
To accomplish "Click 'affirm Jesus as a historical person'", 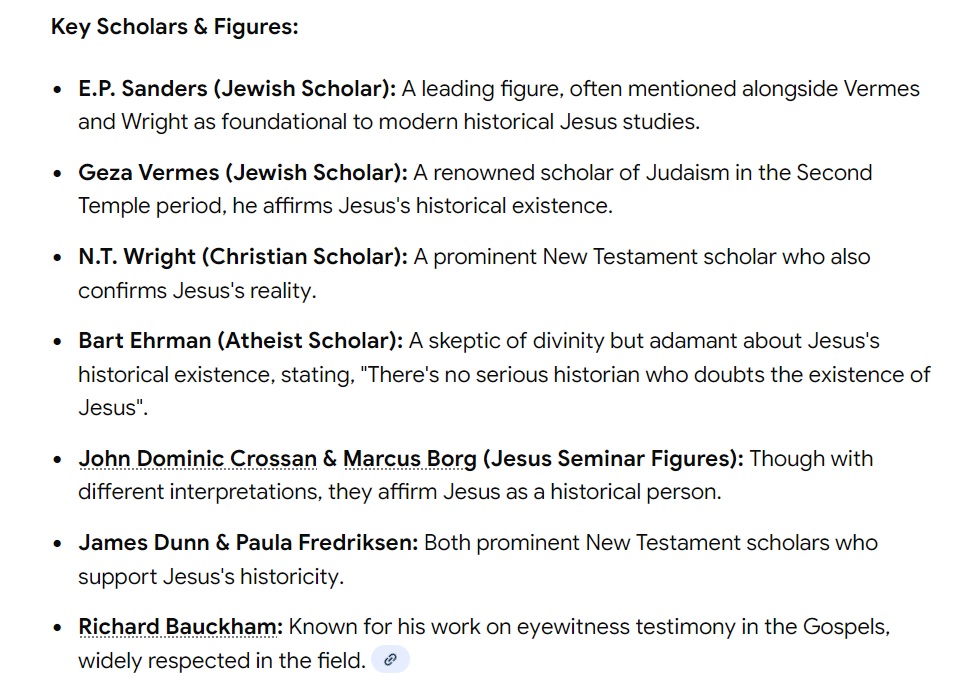I will (x=540, y=493).
